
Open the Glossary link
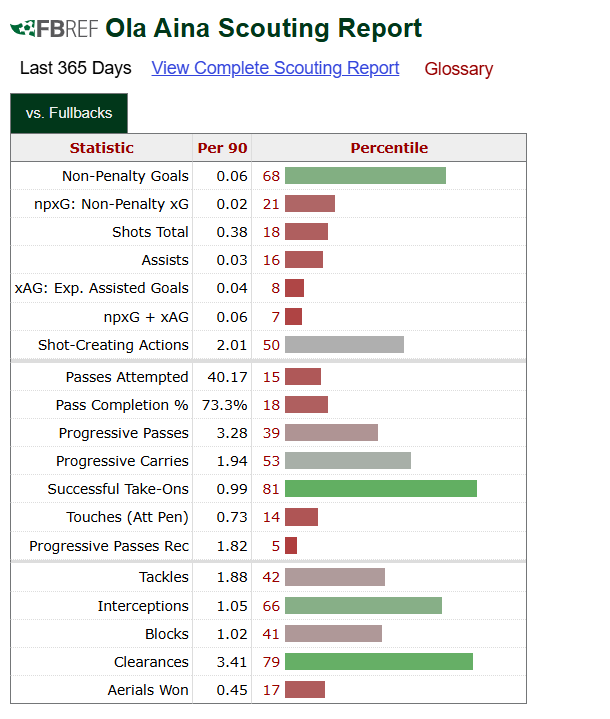point(458,69)
